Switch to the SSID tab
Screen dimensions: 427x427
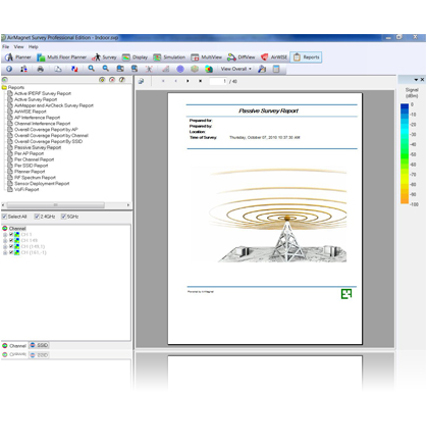coord(39,345)
